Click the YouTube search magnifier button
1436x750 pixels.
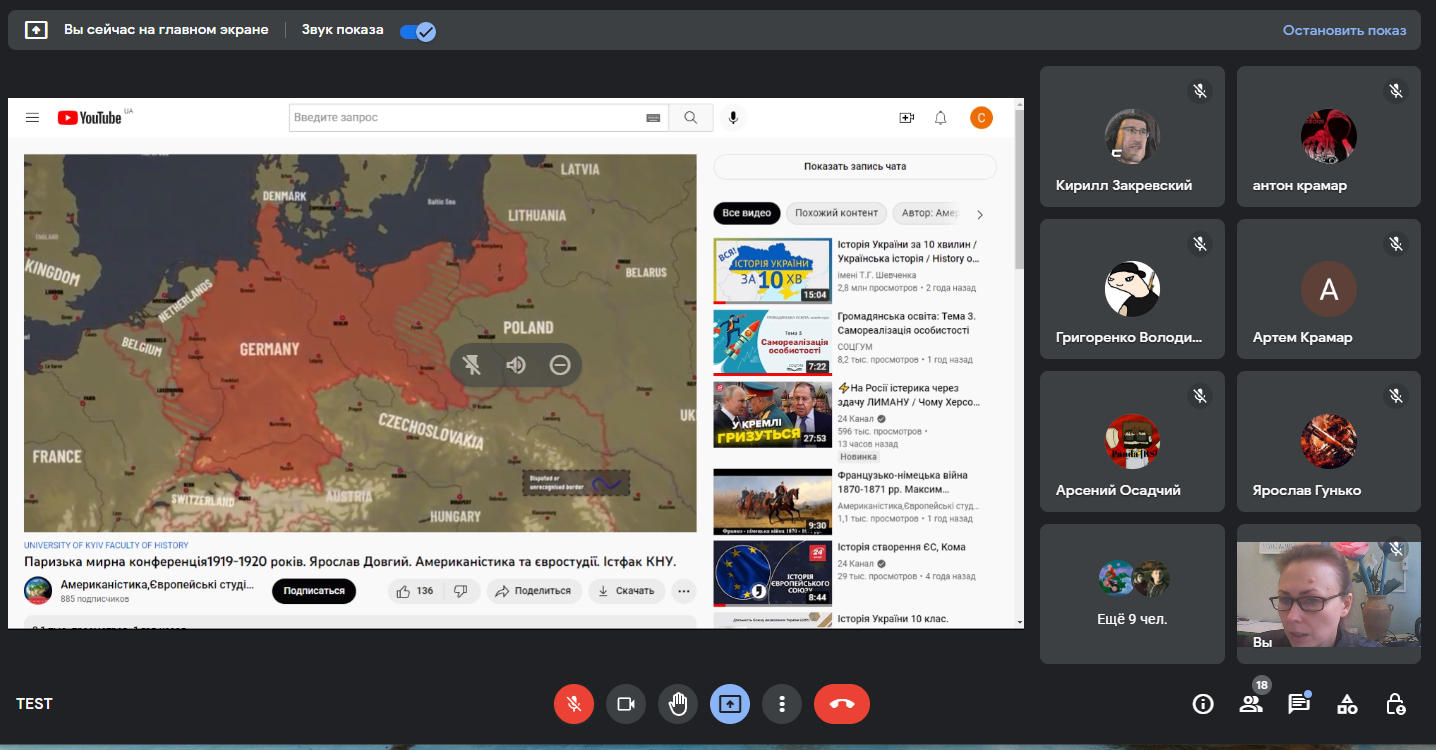click(691, 118)
